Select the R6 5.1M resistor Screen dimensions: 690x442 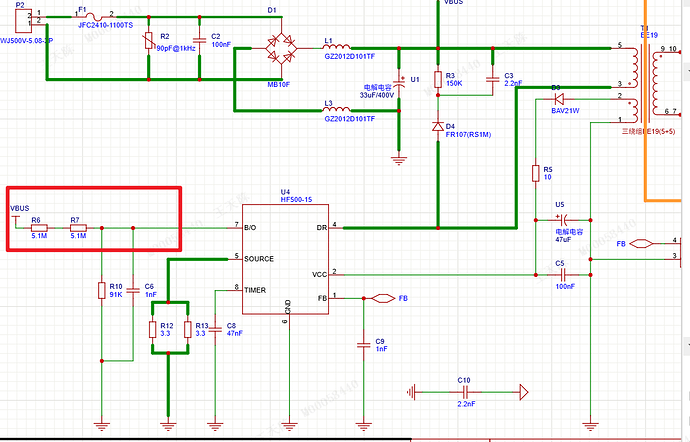point(38,227)
